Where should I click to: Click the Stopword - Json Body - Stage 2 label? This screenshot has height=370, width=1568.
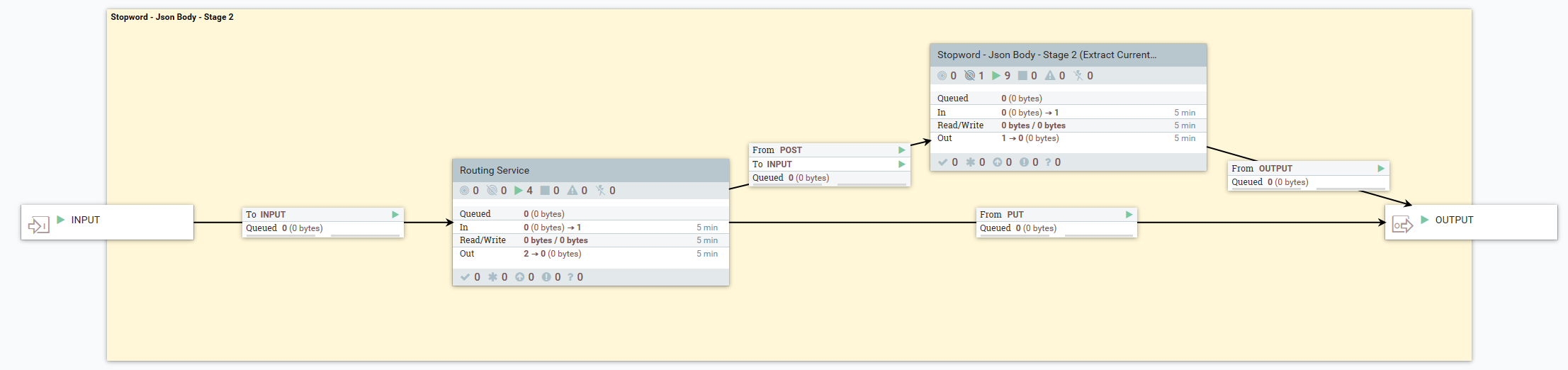point(172,17)
